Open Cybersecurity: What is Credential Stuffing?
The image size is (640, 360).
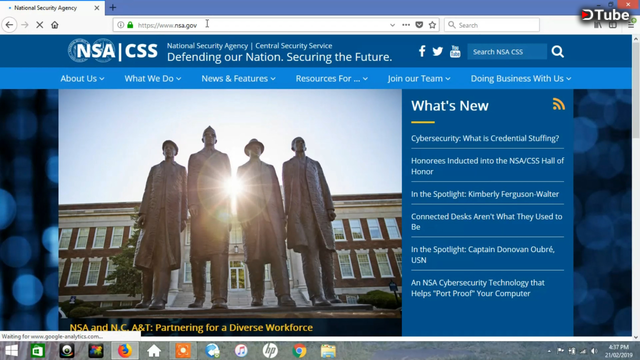(x=485, y=138)
